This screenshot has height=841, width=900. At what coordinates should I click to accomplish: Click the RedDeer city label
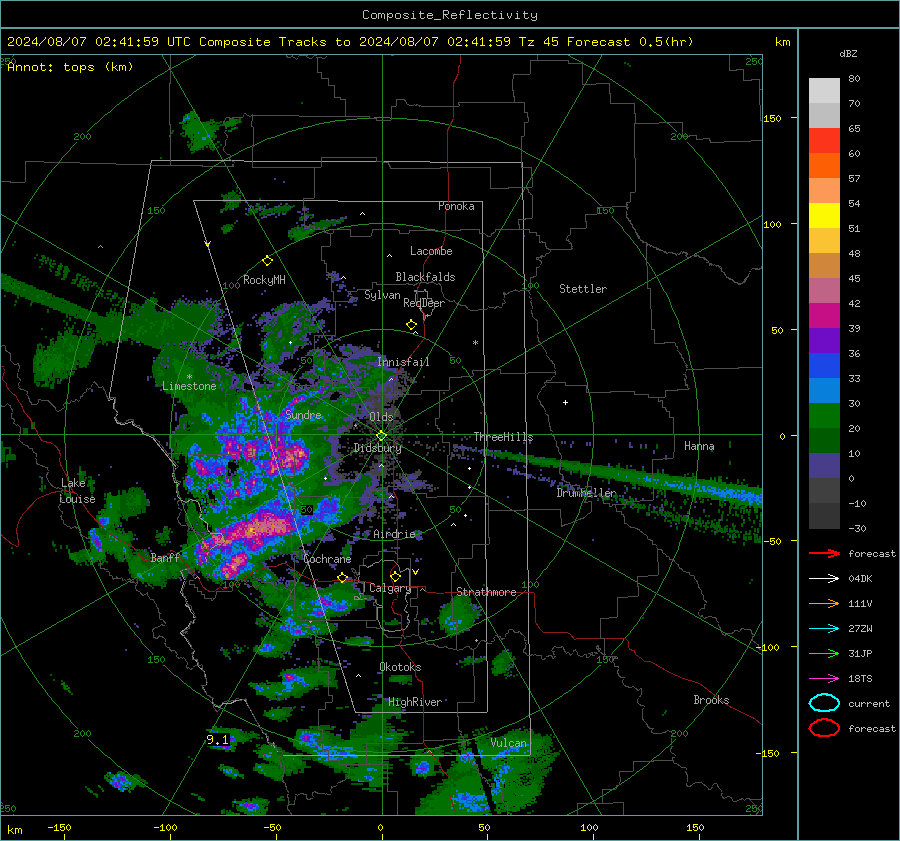click(x=424, y=303)
